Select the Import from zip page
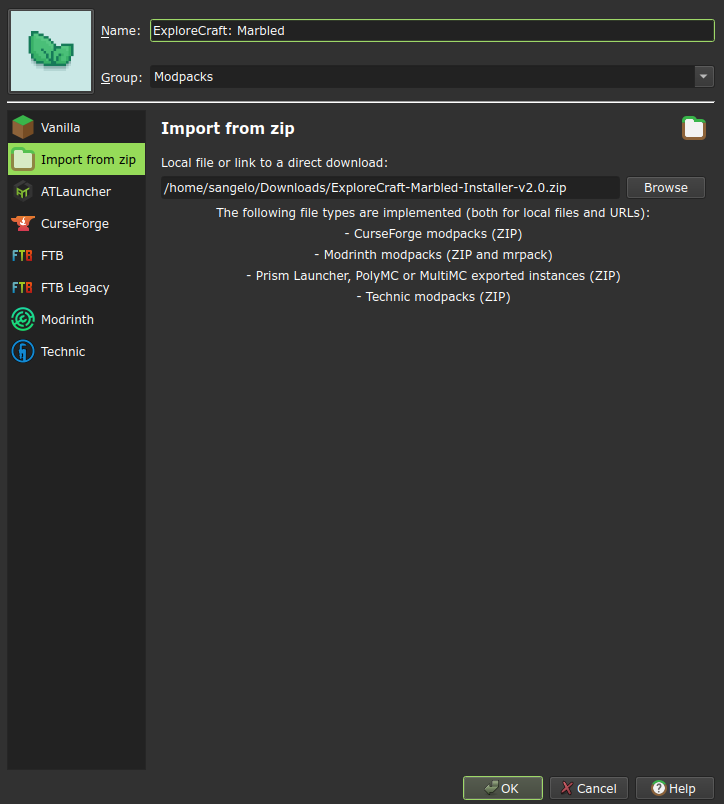724x804 pixels. click(76, 159)
